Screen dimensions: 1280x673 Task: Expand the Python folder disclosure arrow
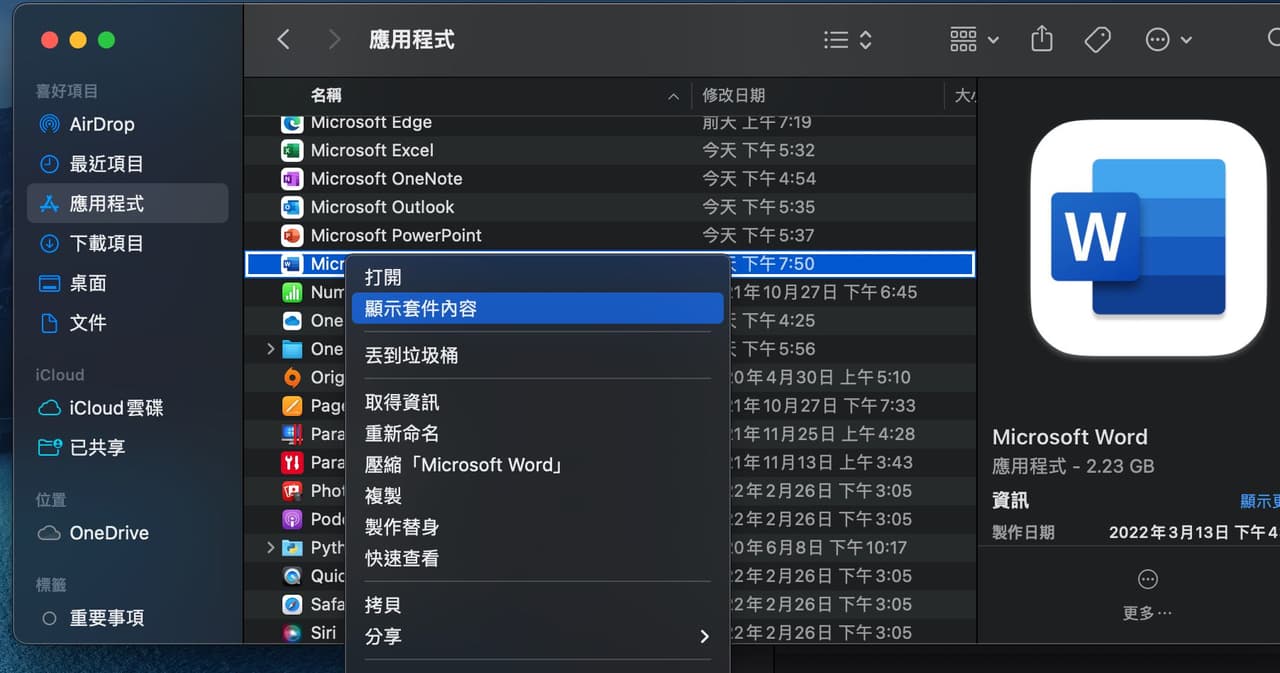(x=270, y=547)
